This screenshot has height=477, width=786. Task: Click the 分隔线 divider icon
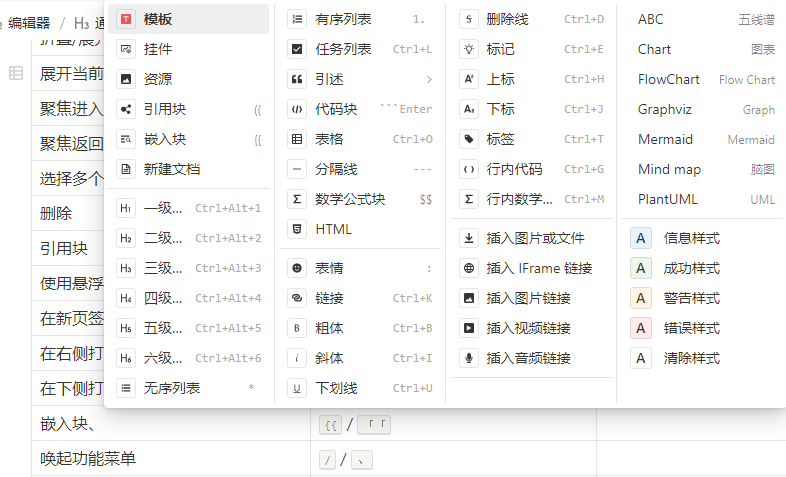pos(297,169)
